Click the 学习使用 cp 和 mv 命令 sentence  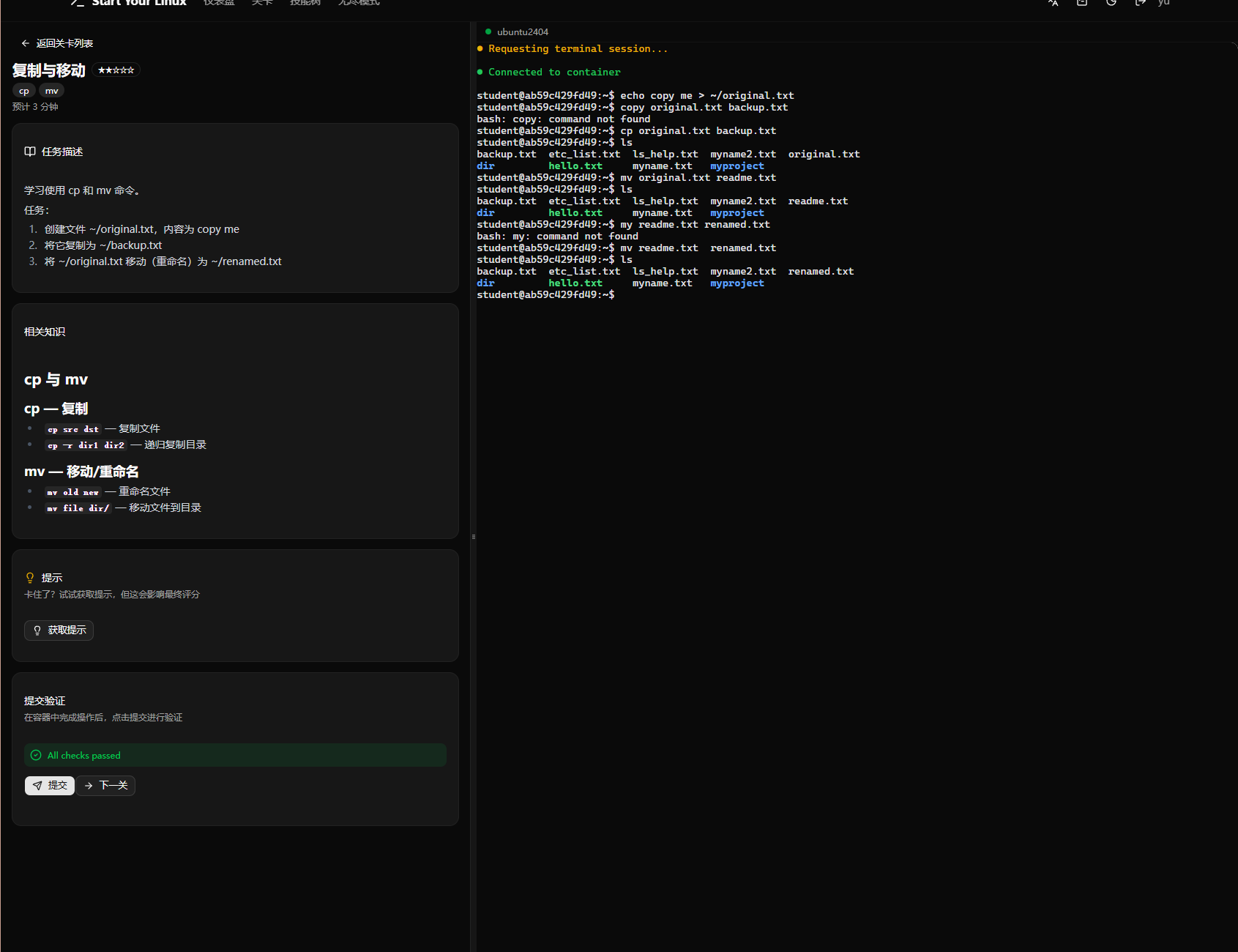(x=82, y=190)
